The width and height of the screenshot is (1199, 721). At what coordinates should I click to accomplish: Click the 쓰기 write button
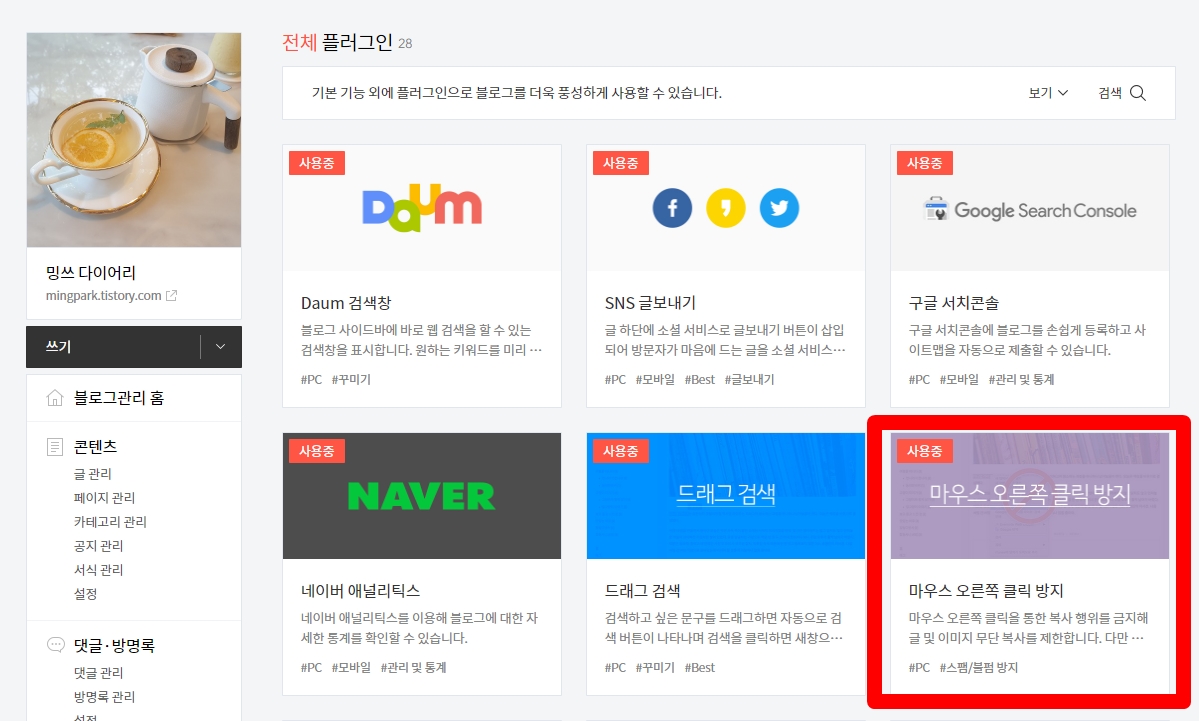click(x=113, y=346)
